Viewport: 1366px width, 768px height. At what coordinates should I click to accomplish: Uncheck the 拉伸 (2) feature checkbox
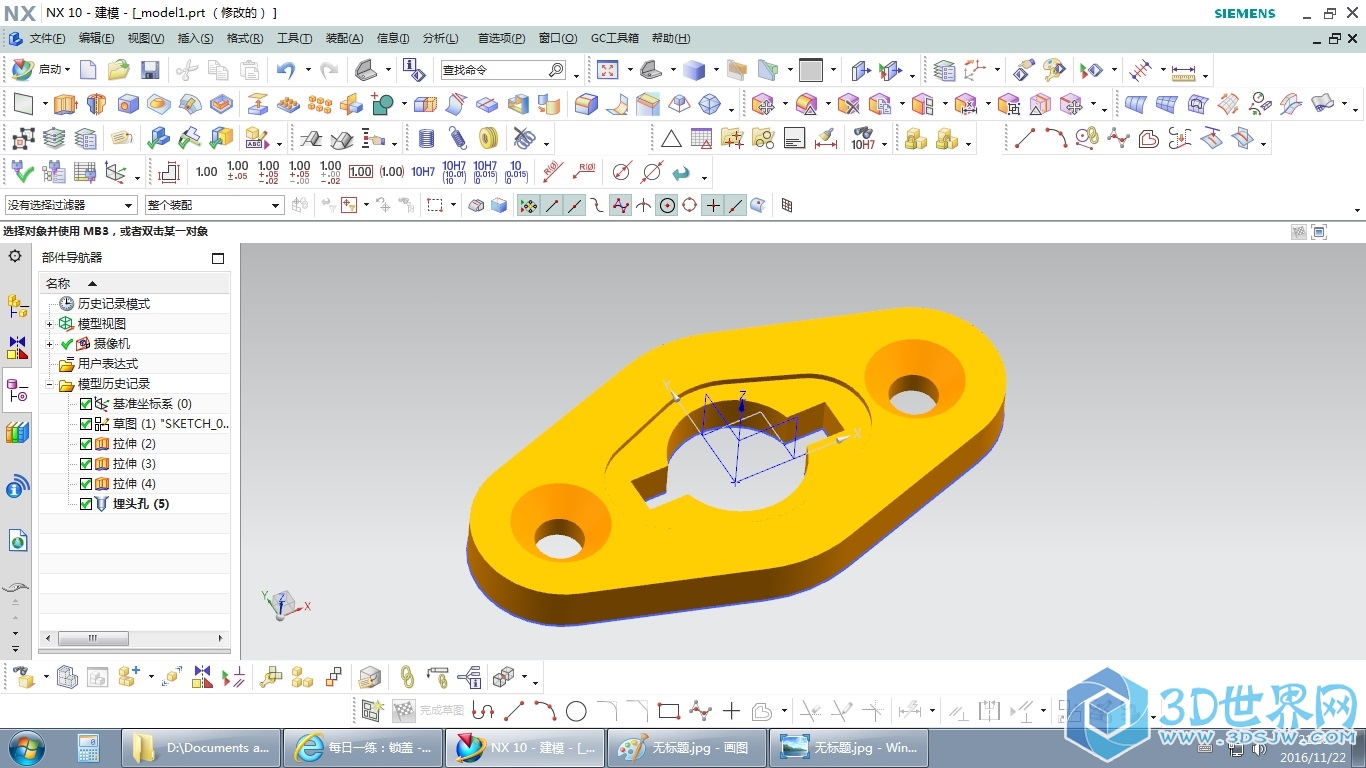[85, 444]
